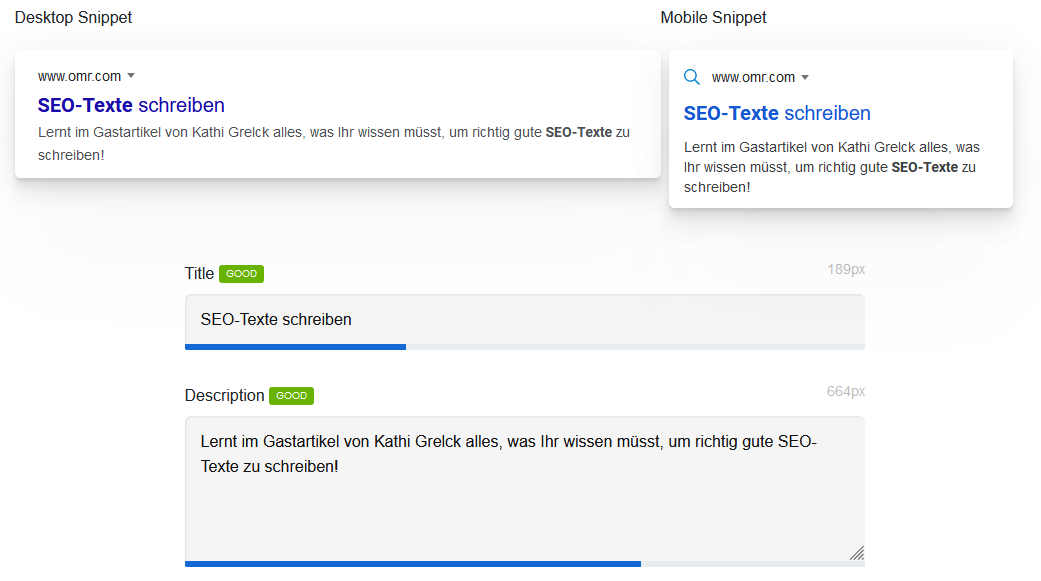This screenshot has height=581, width=1041.
Task: Click the Title section label
Action: 197,273
